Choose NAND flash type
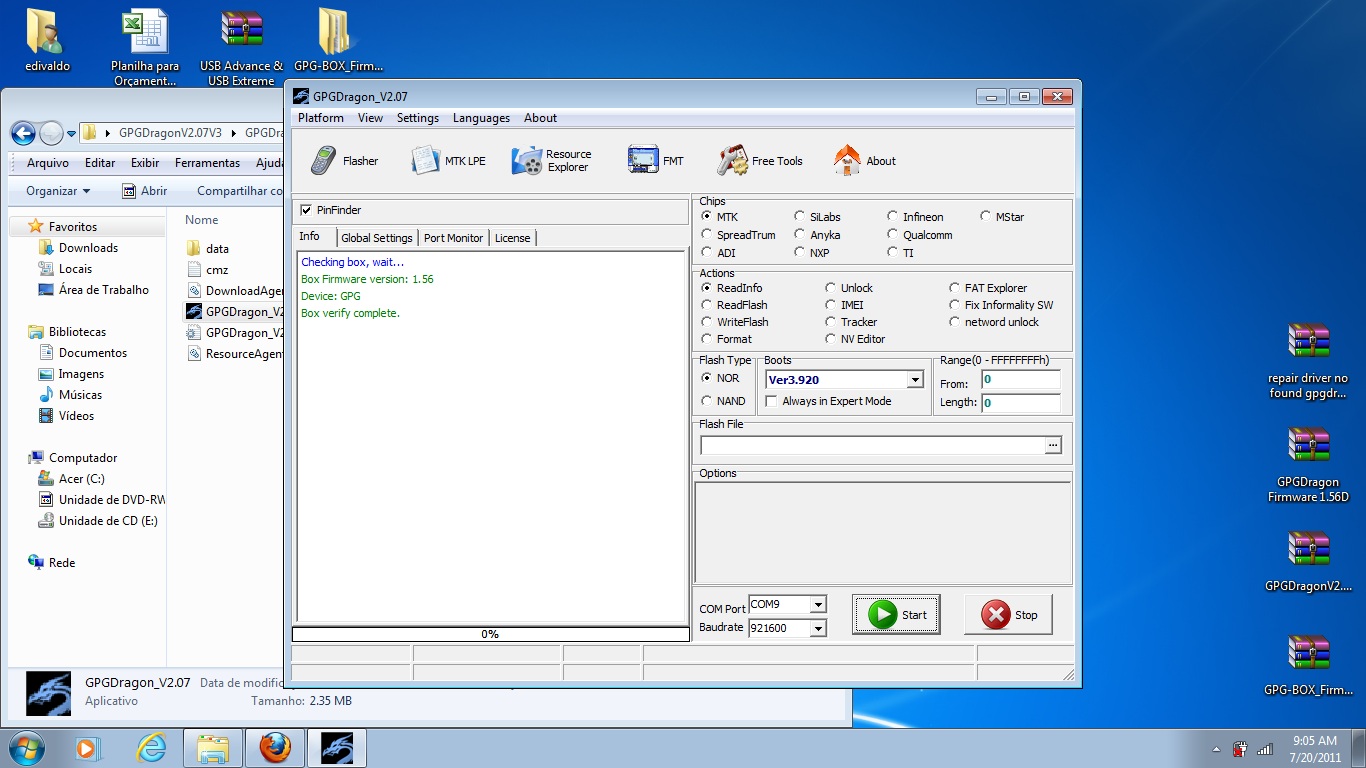This screenshot has height=768, width=1366. [x=707, y=401]
